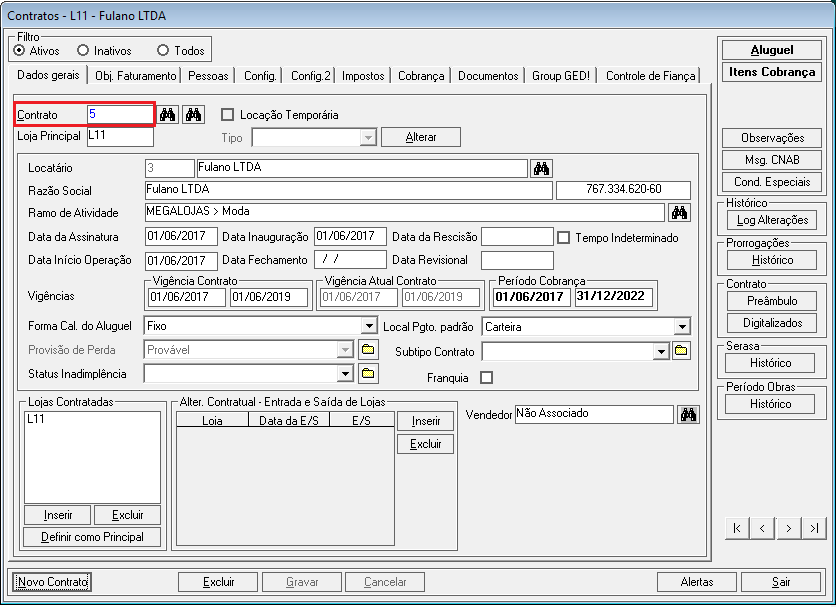The width and height of the screenshot is (836, 607).
Task: Go to next record navigation arrow
Action: pos(788,528)
